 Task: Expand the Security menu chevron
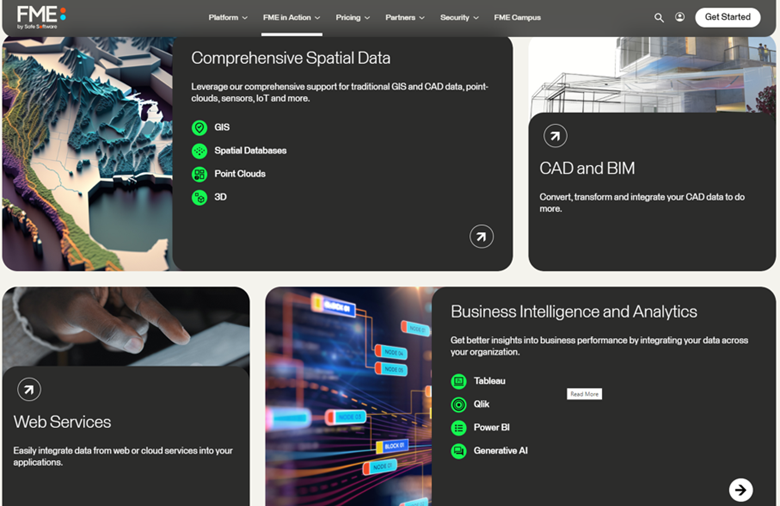tap(476, 18)
